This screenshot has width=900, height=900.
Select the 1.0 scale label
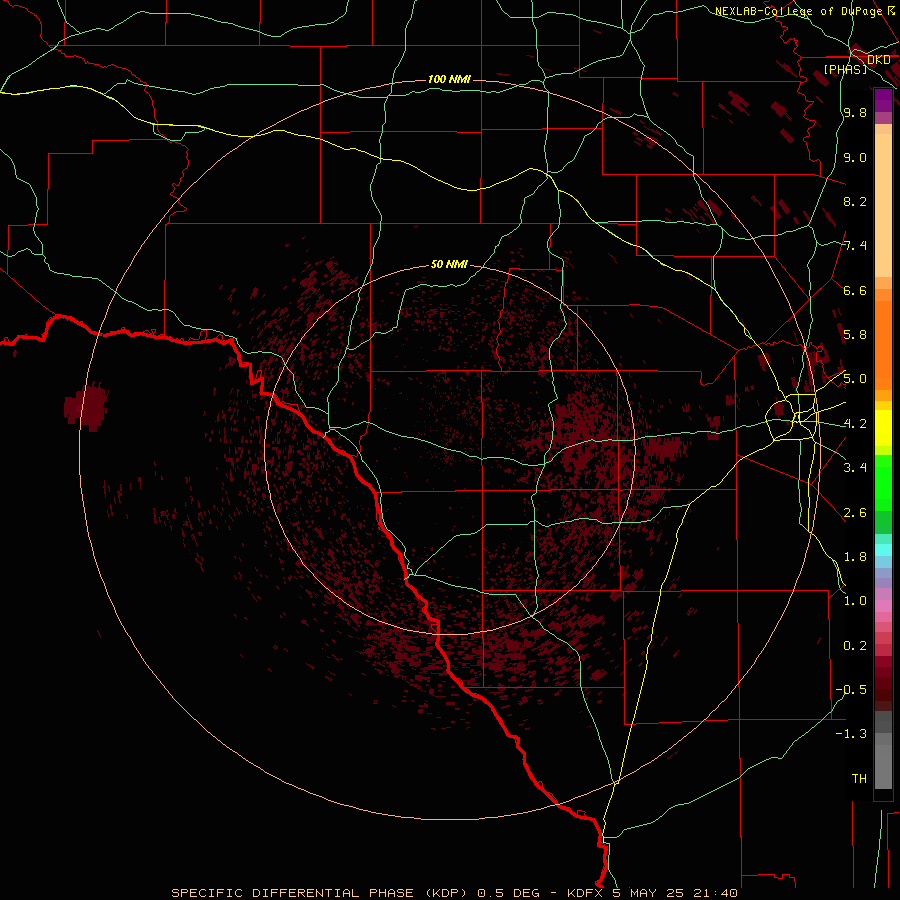click(855, 601)
